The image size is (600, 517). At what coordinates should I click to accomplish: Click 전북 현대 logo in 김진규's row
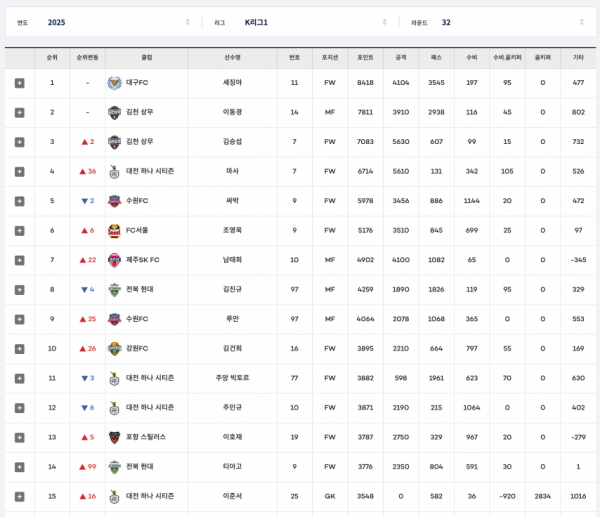[x=114, y=289]
